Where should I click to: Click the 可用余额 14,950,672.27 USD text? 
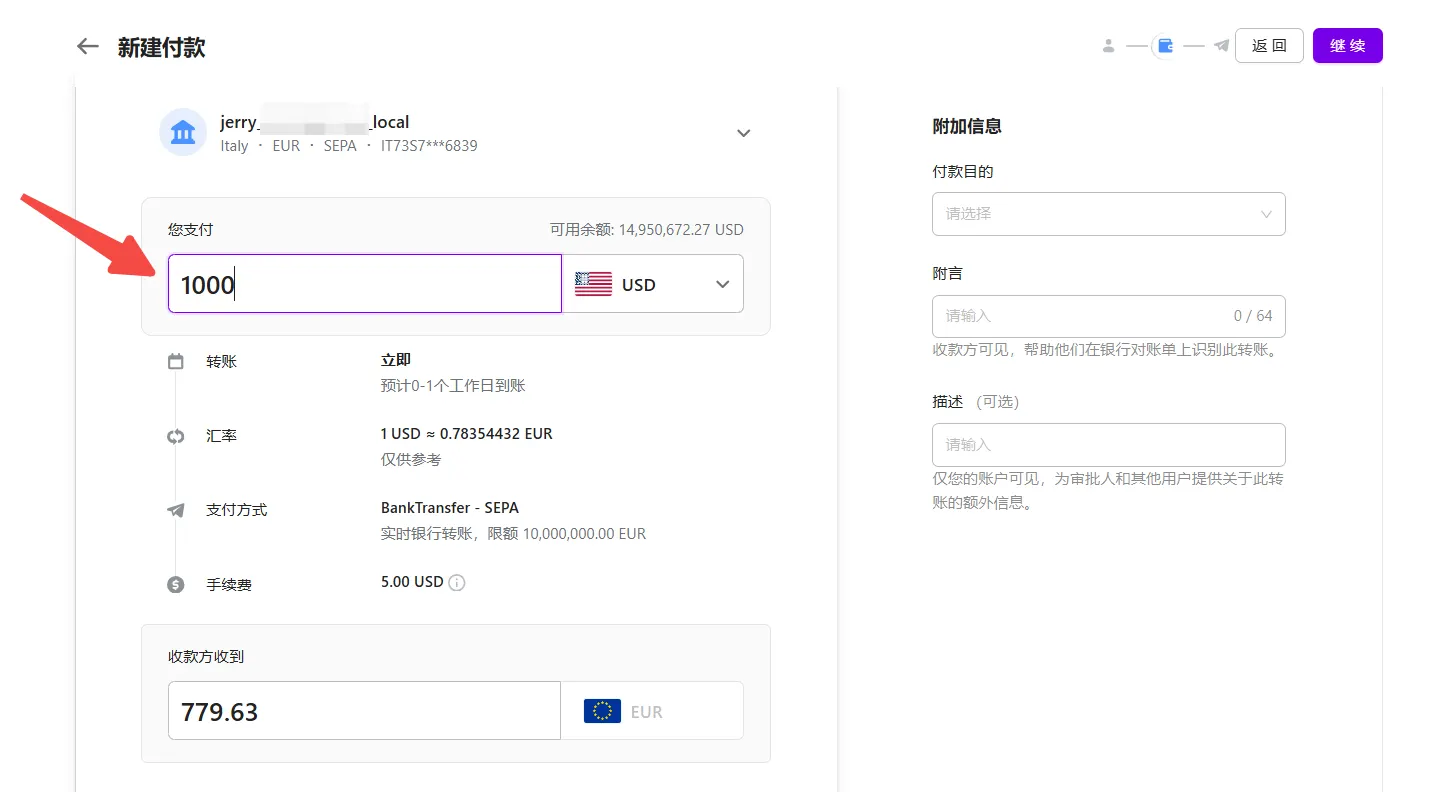tap(647, 230)
